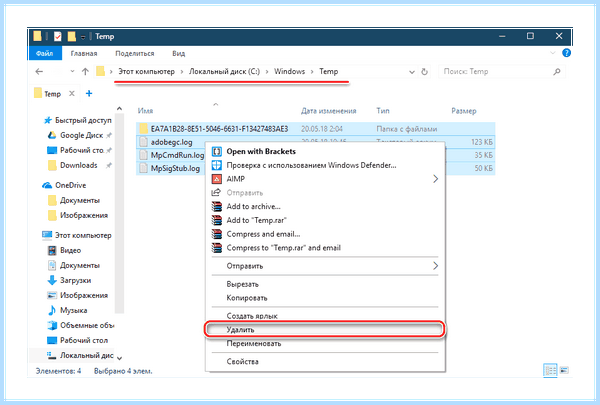Open Свойства (Properties) menu entry

tap(325, 361)
